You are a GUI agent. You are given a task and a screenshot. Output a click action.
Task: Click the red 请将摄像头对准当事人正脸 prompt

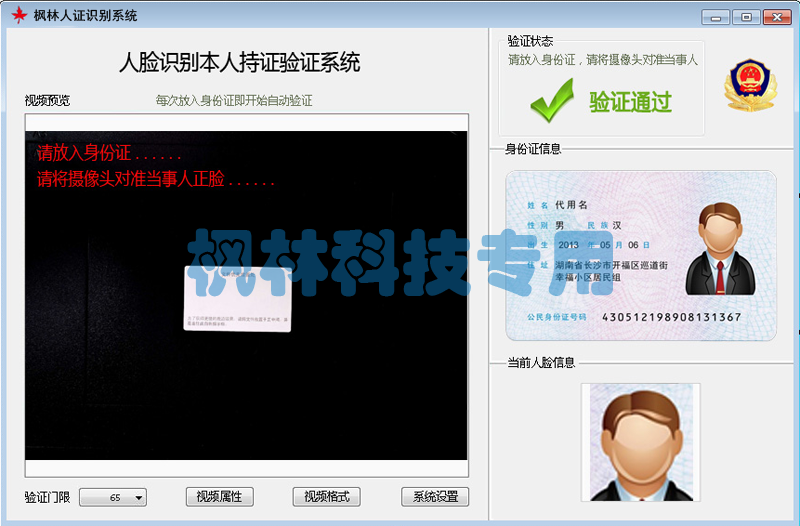coord(156,179)
